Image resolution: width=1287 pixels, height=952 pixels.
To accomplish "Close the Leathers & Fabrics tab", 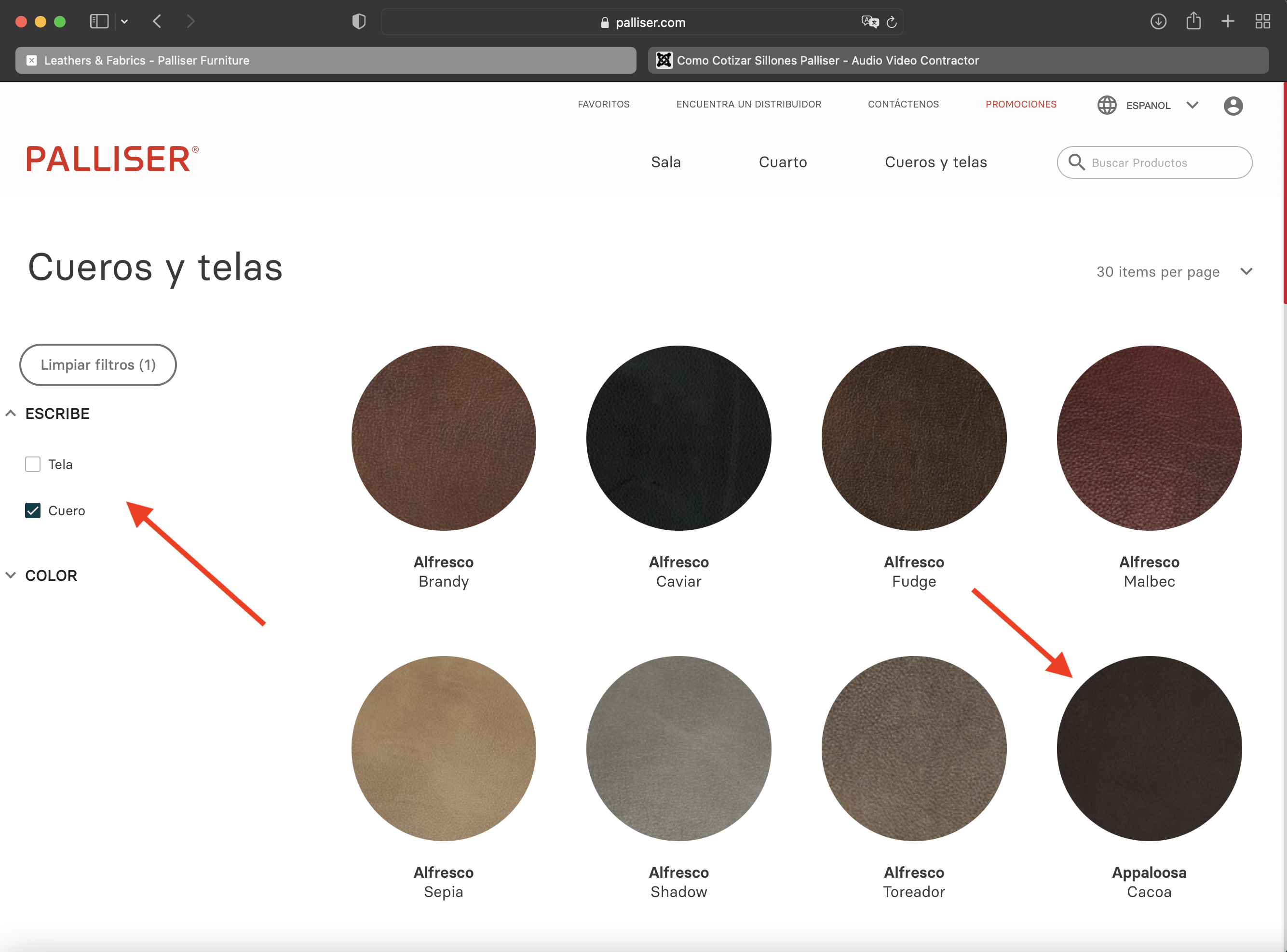I will [x=32, y=61].
